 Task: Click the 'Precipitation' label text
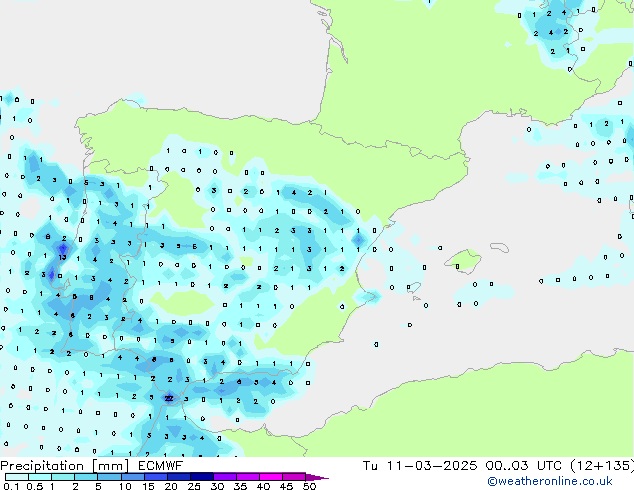42,466
